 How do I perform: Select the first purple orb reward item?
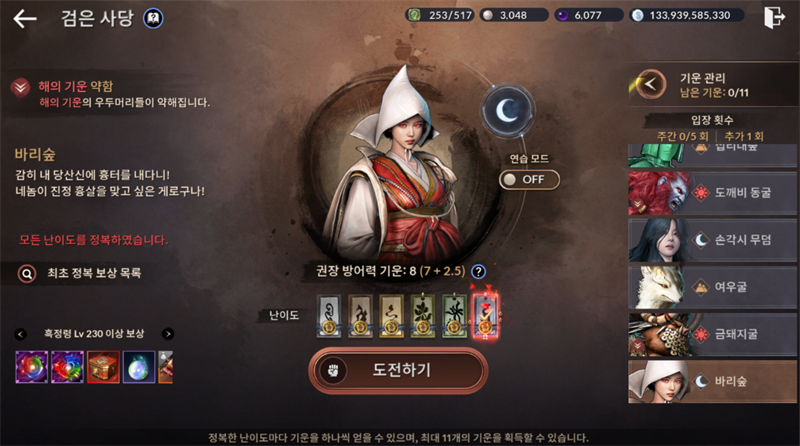(x=32, y=366)
